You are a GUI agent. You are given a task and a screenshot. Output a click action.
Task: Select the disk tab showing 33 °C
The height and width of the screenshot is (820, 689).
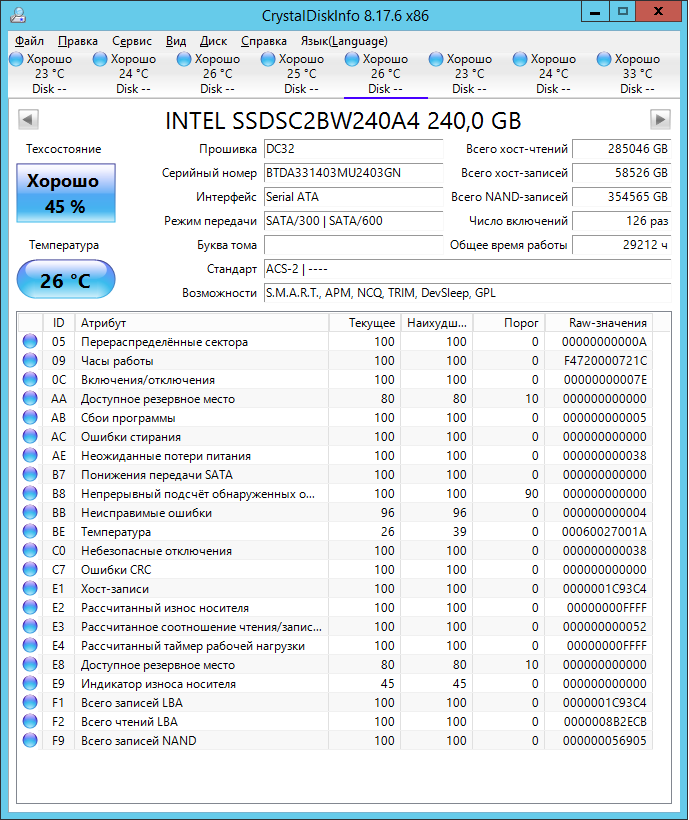point(629,74)
